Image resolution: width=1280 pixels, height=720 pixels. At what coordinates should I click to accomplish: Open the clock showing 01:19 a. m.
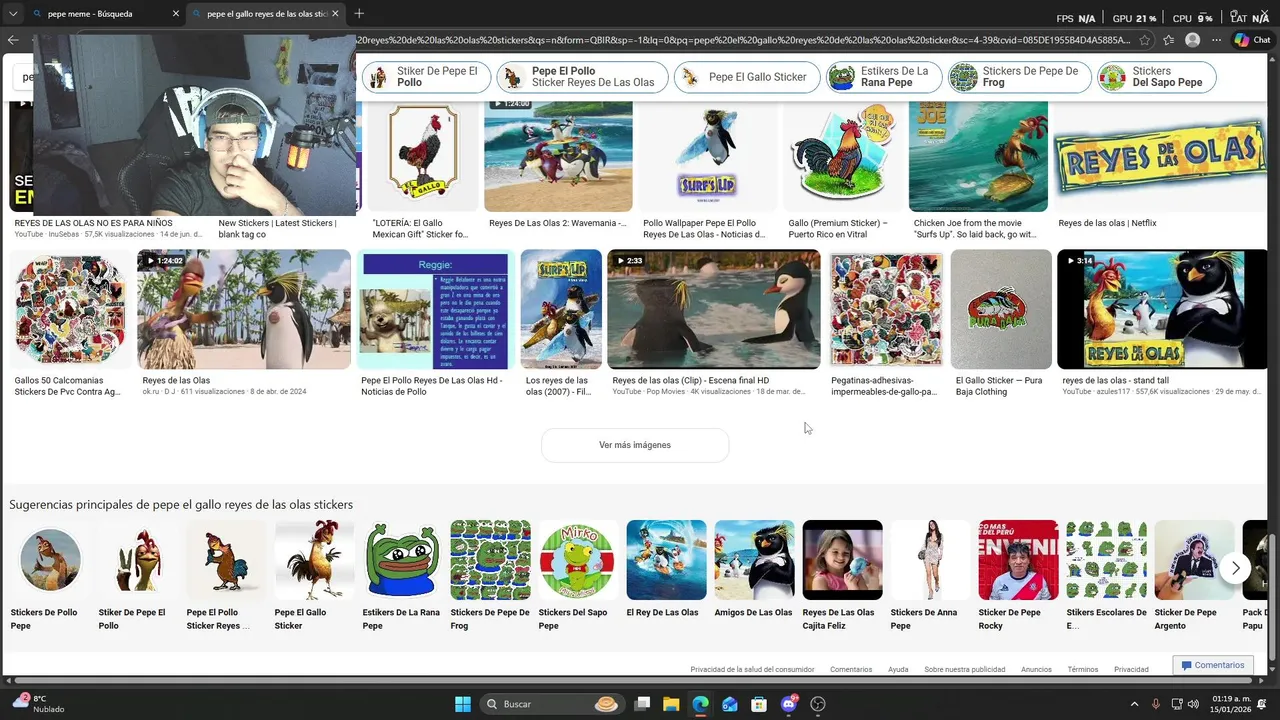click(1231, 704)
